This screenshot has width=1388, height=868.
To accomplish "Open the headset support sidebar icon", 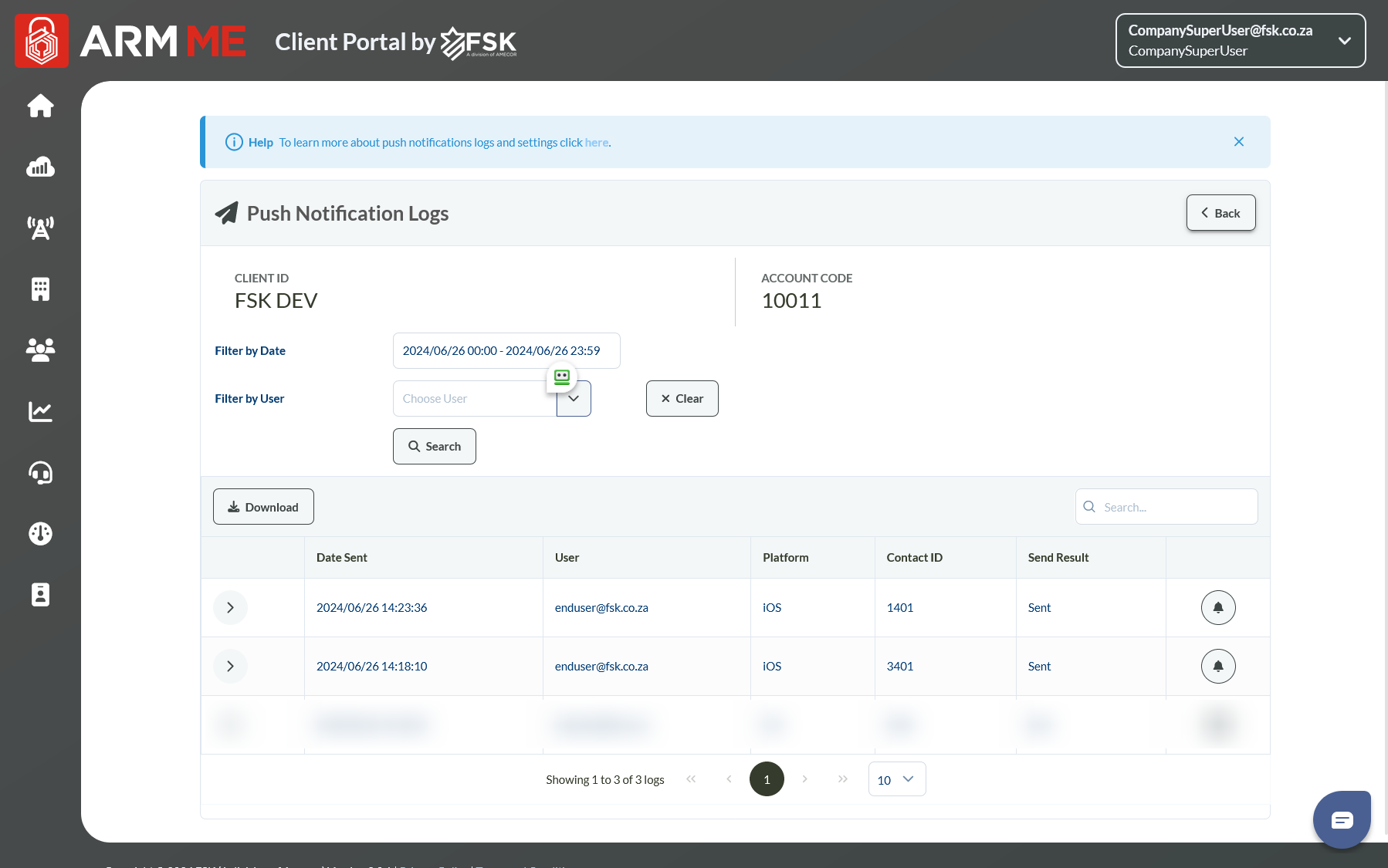I will 40,472.
